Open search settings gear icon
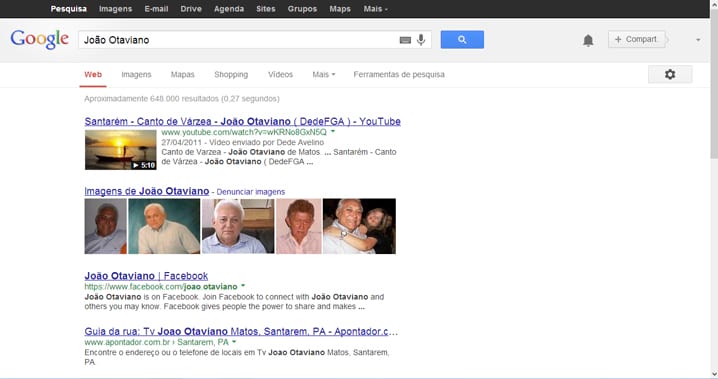This screenshot has height=379, width=718. tap(670, 74)
